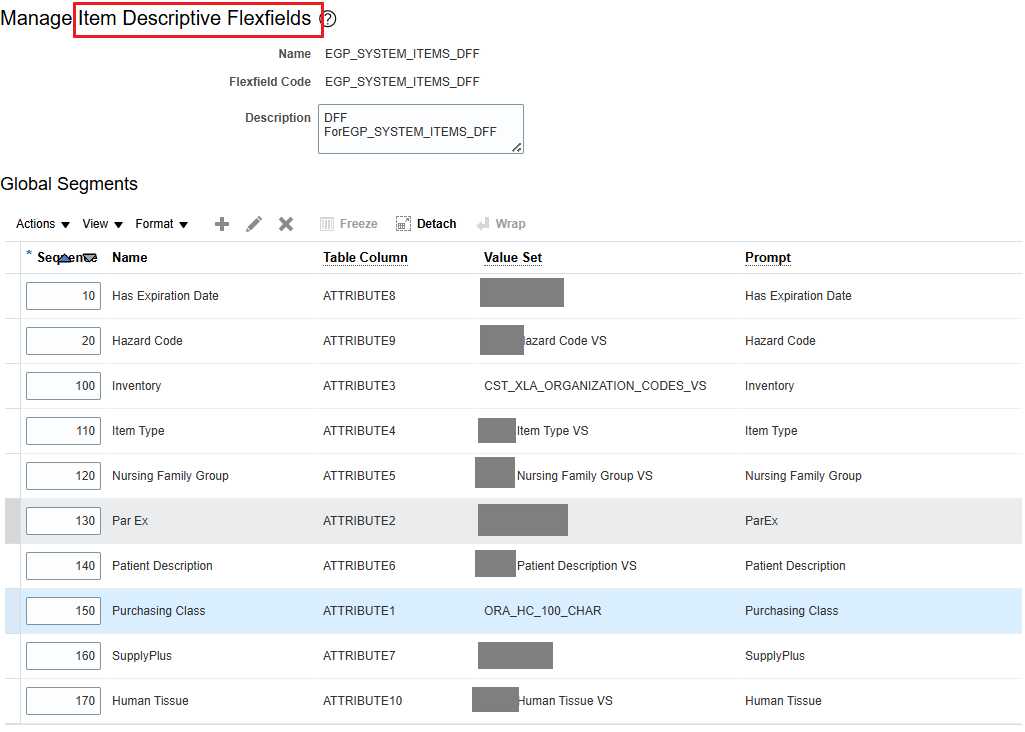Select the Human Tissue name cell
The height and width of the screenshot is (732, 1025).
150,701
